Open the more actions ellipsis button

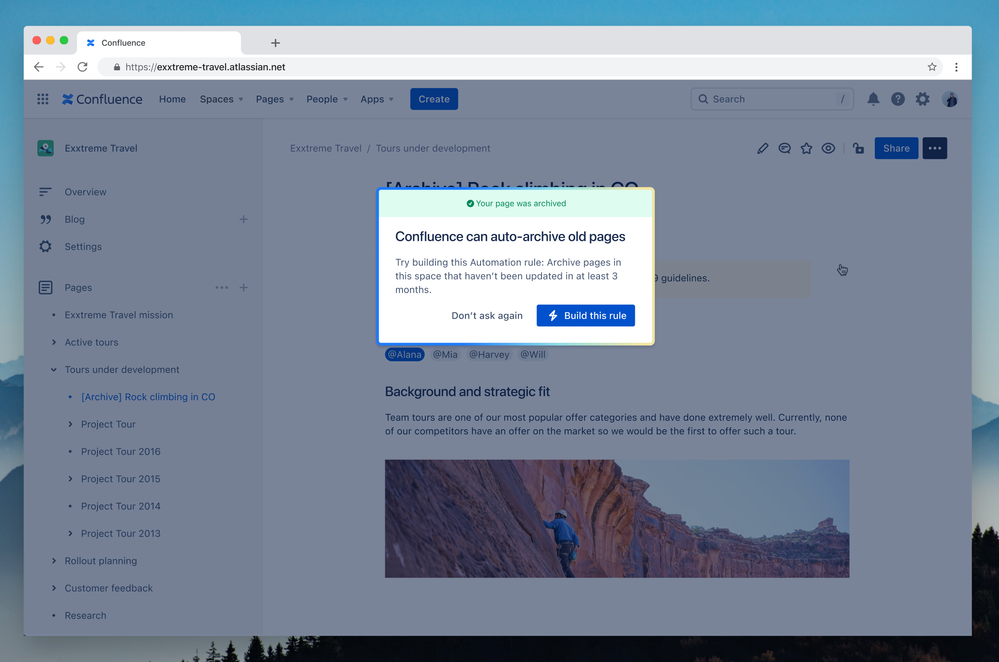[x=935, y=148]
